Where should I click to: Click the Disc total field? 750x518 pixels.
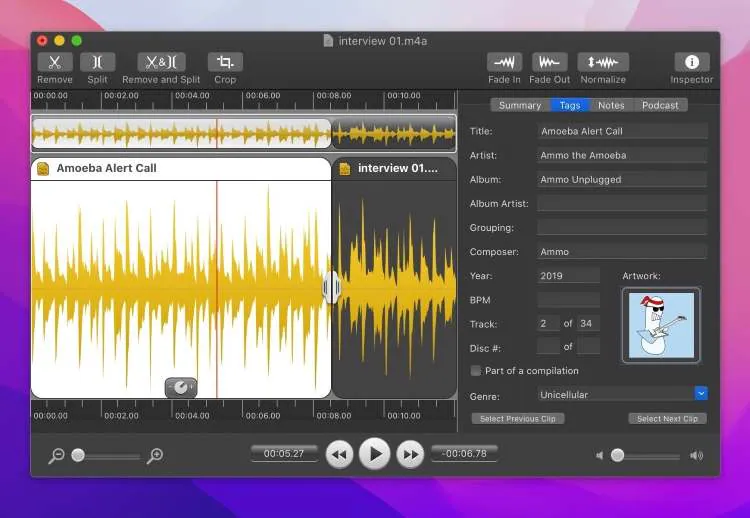coord(588,347)
